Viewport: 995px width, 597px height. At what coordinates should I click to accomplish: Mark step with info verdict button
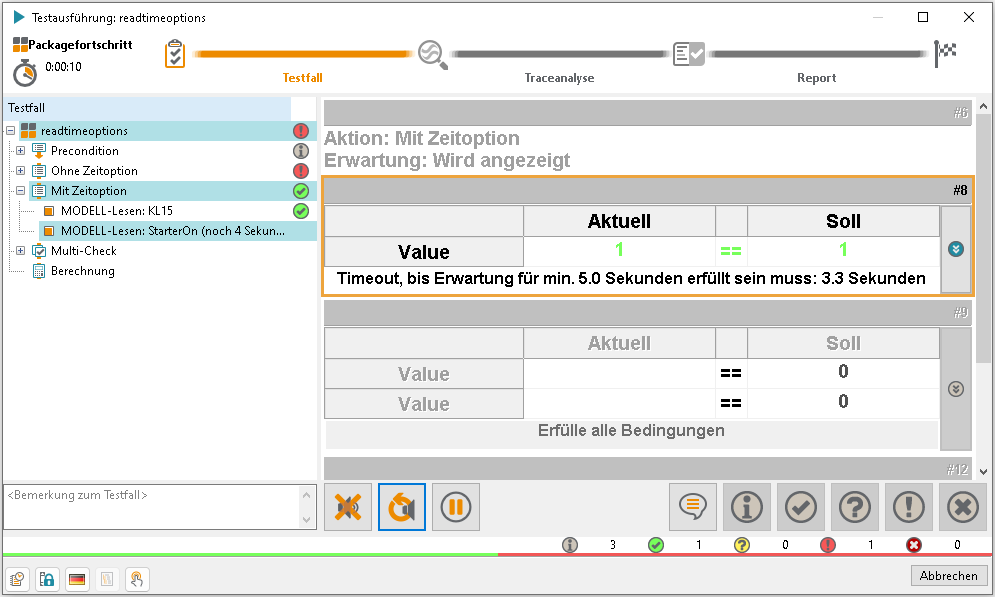(747, 507)
